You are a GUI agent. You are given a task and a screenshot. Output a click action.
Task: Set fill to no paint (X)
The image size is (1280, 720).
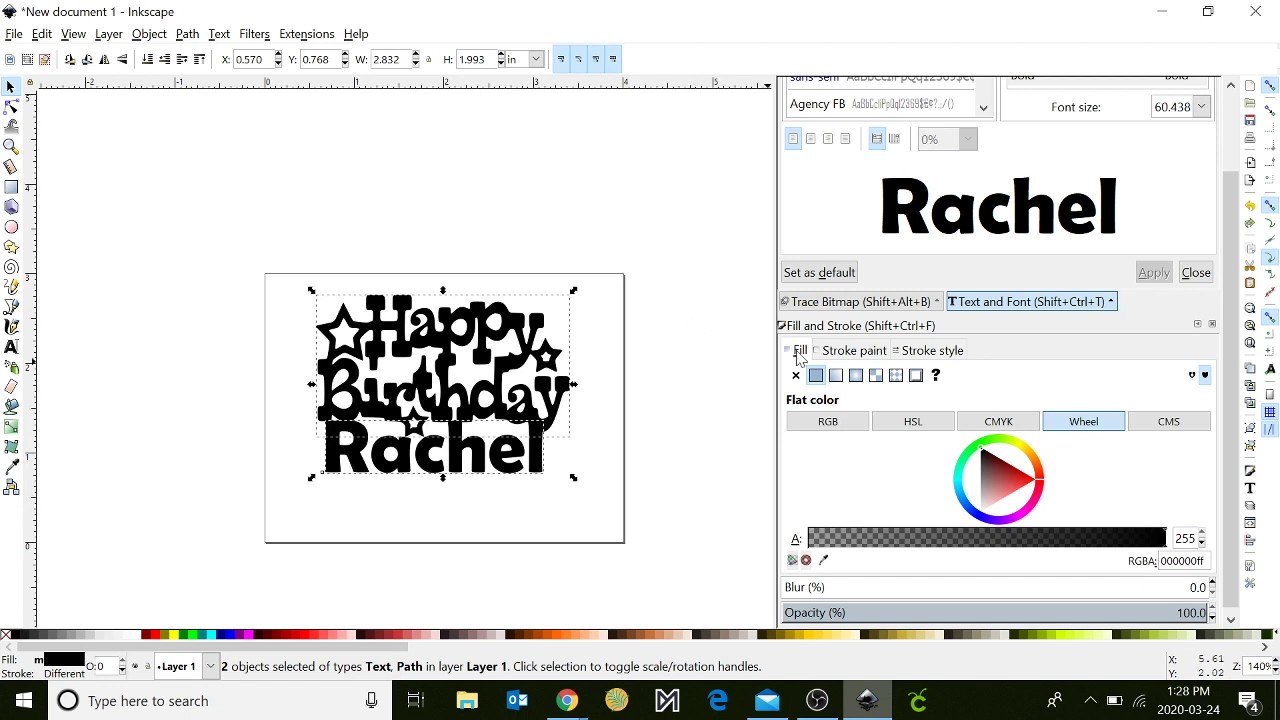tap(796, 376)
